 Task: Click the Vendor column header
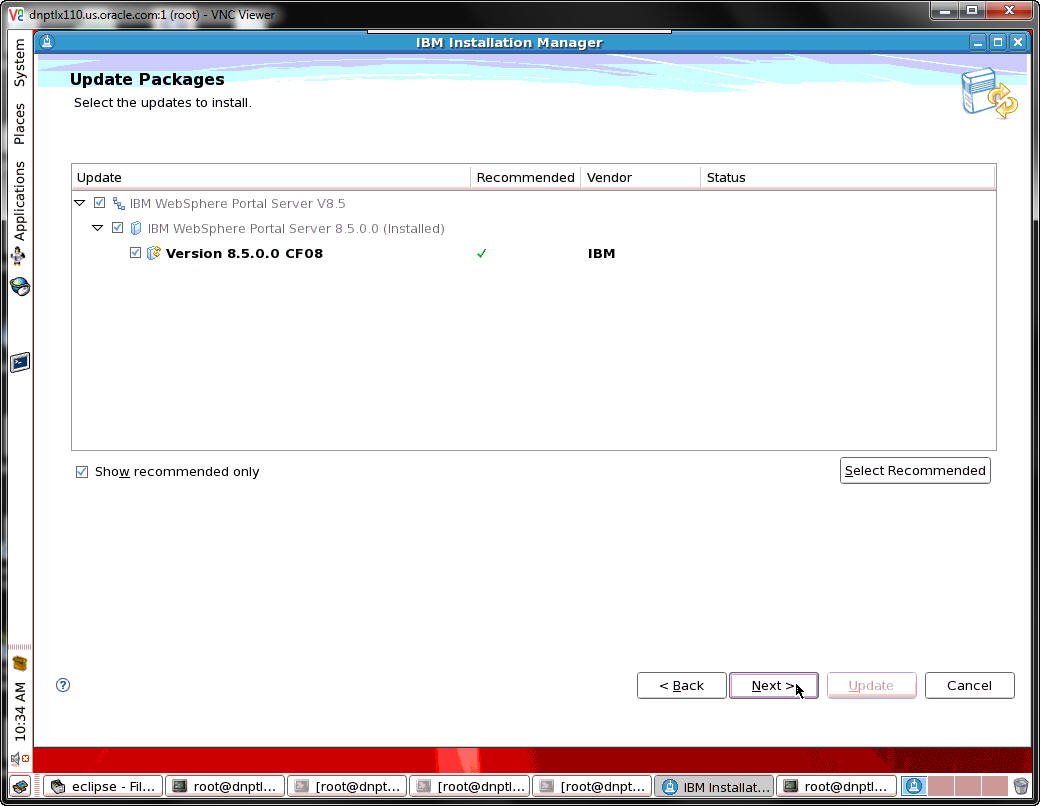[x=640, y=177]
